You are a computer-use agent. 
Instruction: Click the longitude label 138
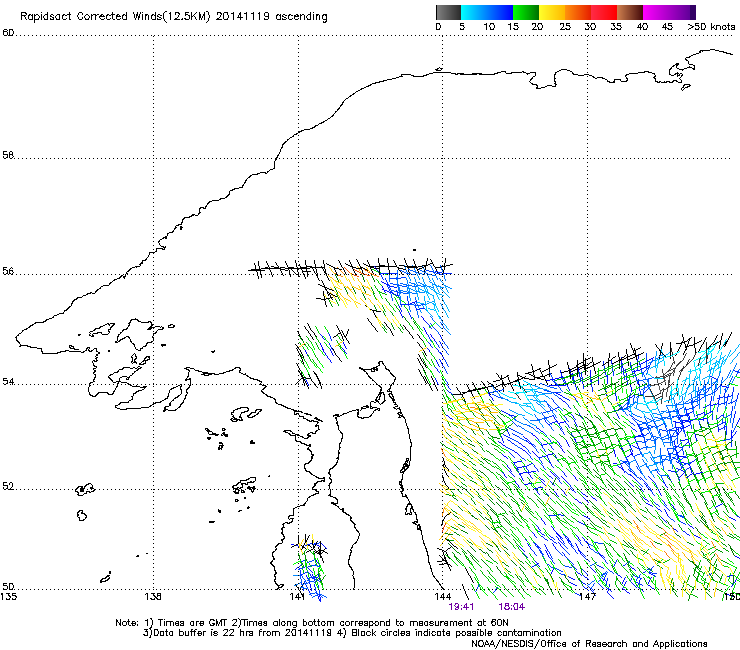click(x=153, y=597)
